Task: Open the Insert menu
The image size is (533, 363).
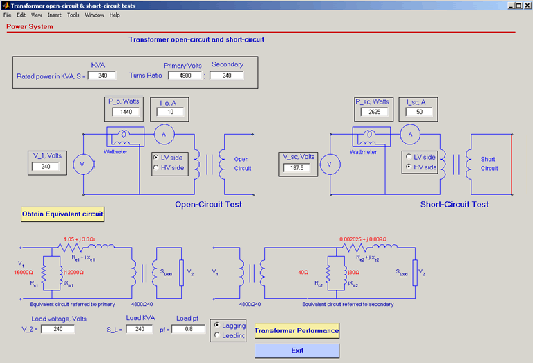Action: (x=54, y=15)
